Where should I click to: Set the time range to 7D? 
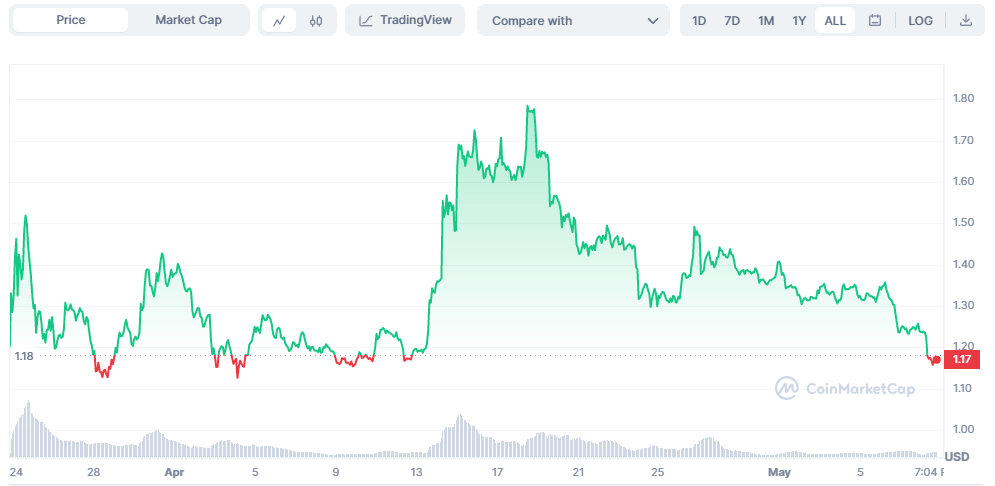(732, 20)
